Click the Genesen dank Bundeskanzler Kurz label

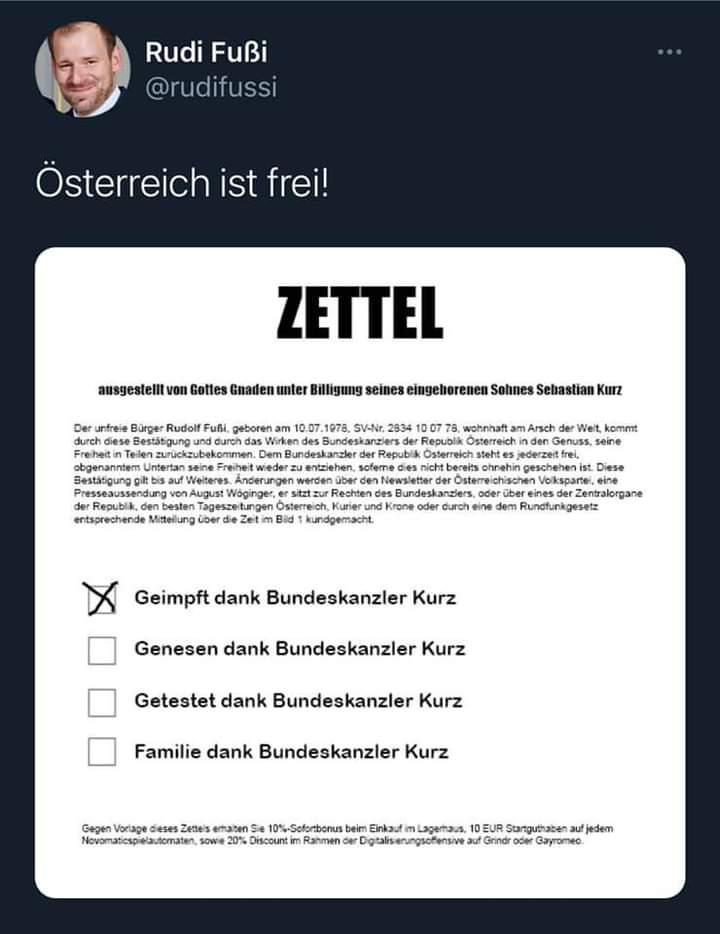pyautogui.click(x=300, y=649)
